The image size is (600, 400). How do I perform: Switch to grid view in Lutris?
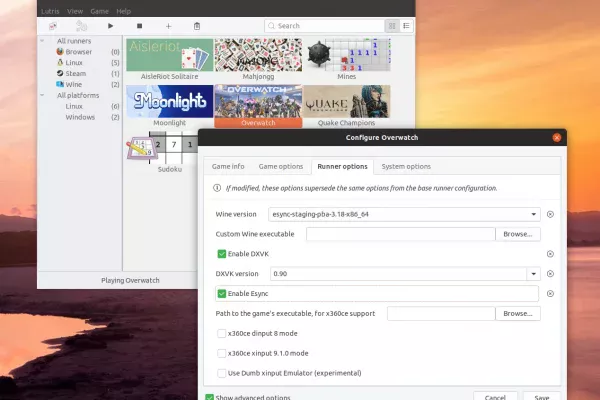[x=392, y=26]
